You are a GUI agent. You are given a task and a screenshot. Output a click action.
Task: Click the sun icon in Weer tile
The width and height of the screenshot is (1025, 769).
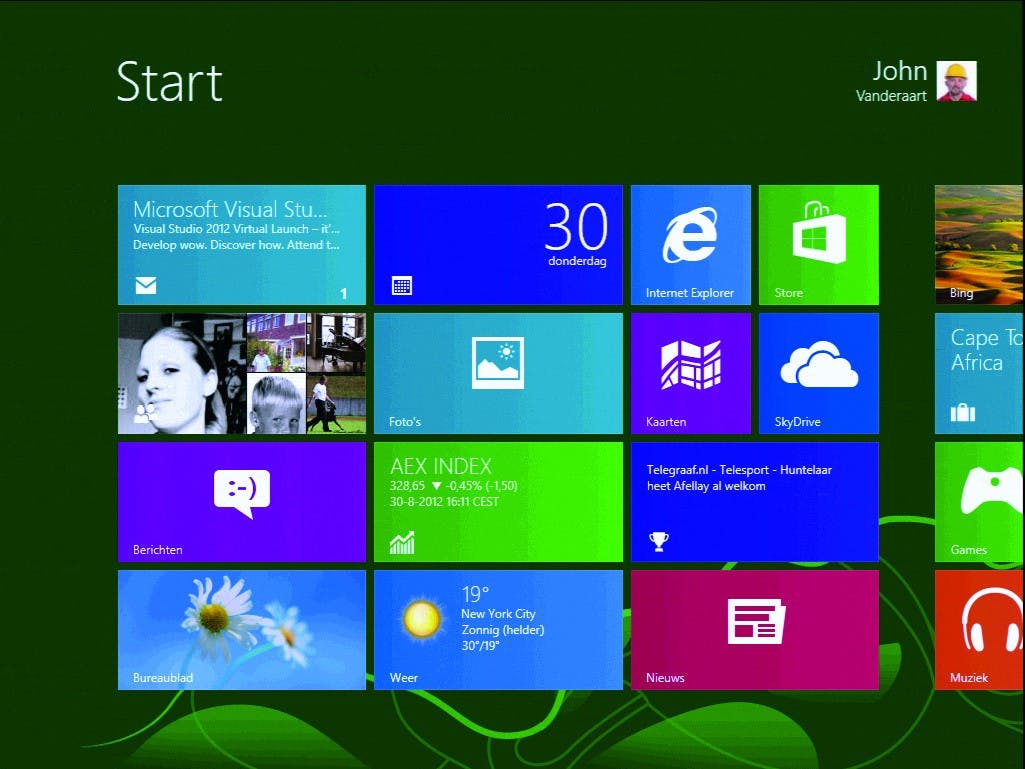(x=422, y=619)
